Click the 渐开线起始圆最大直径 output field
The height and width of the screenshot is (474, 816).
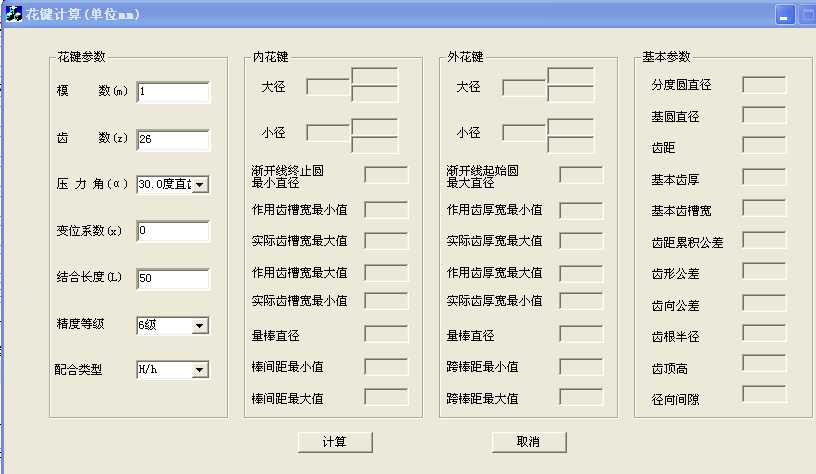[x=582, y=175]
